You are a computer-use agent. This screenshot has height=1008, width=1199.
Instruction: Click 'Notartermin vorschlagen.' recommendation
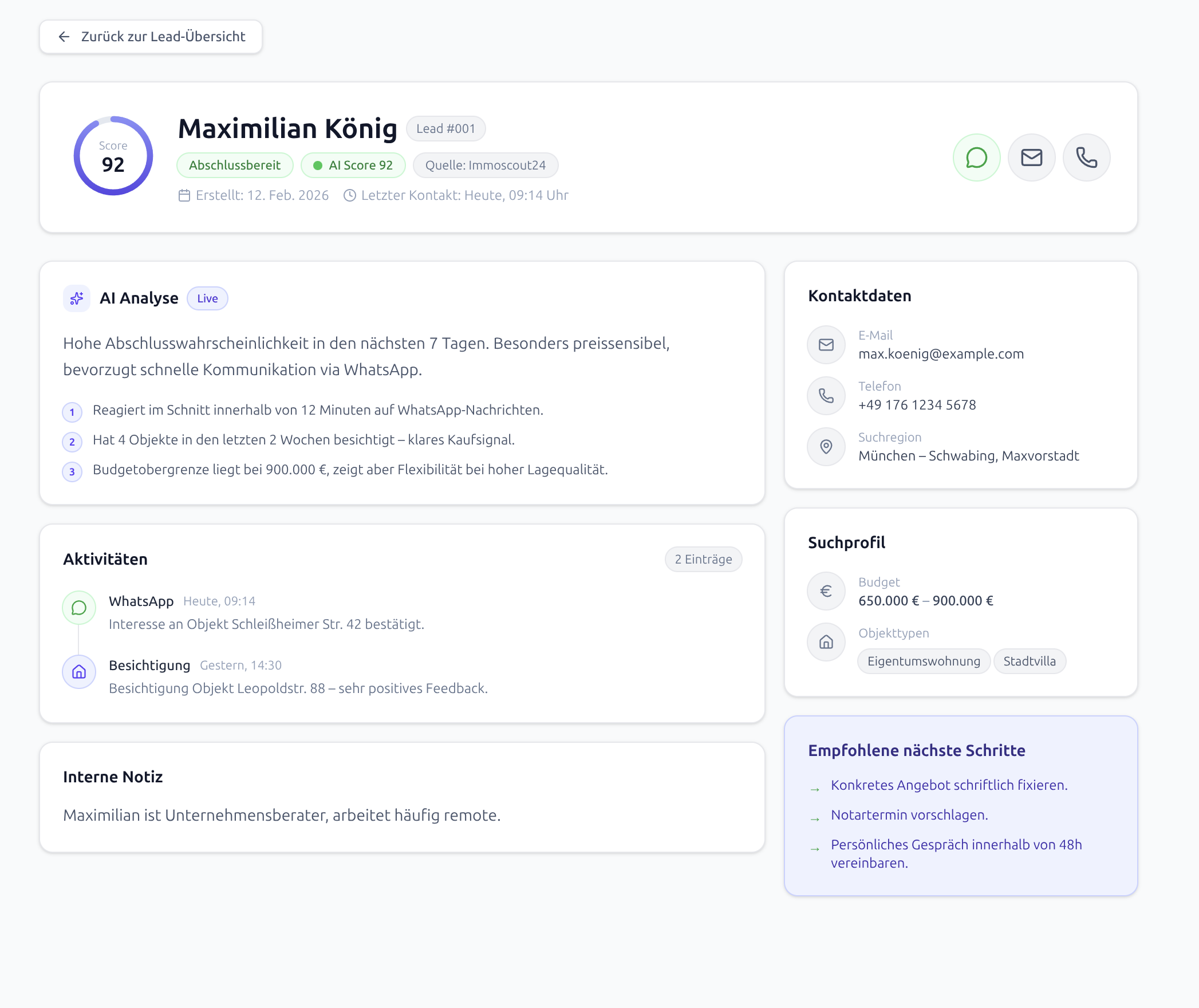click(909, 815)
